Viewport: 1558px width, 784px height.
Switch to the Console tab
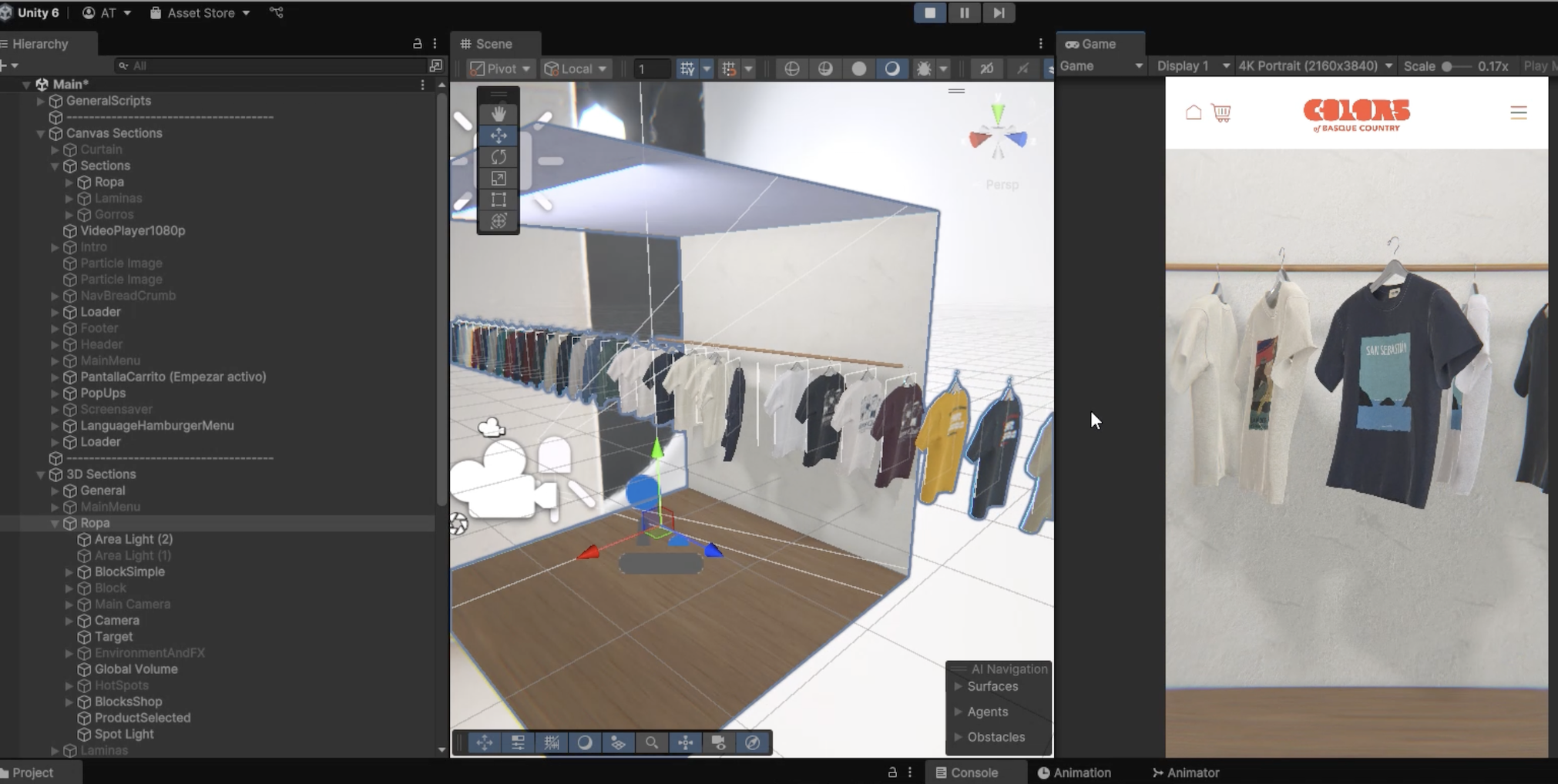[967, 772]
